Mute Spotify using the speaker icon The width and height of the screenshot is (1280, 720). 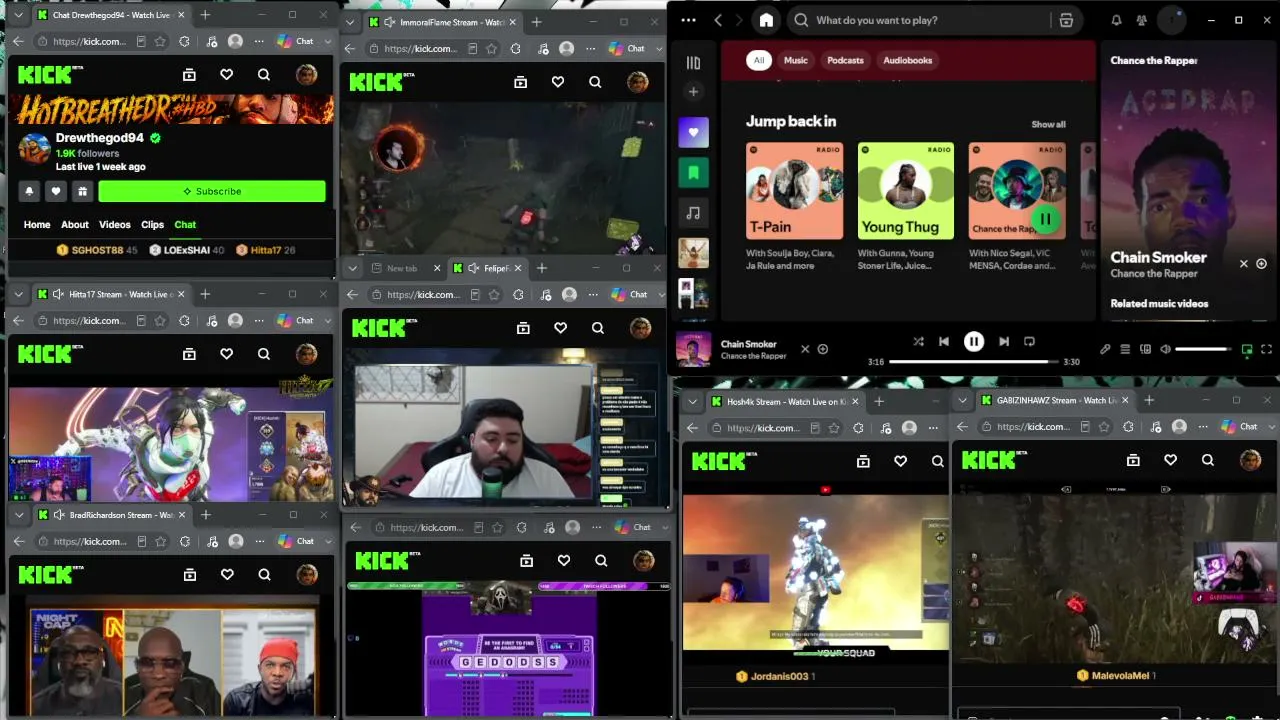pos(1165,349)
